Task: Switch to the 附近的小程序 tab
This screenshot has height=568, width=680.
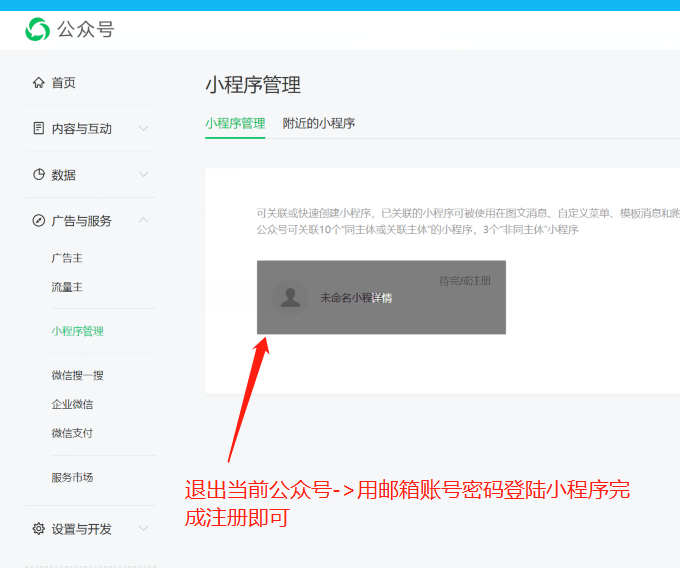Action: (319, 124)
